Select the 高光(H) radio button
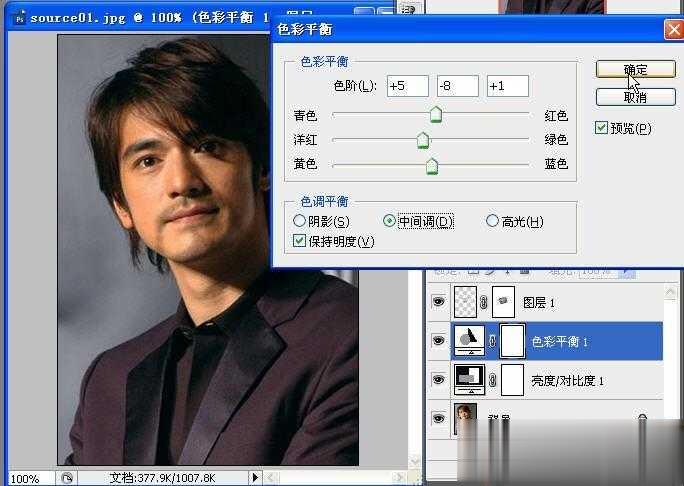This screenshot has width=684, height=486. 492,221
